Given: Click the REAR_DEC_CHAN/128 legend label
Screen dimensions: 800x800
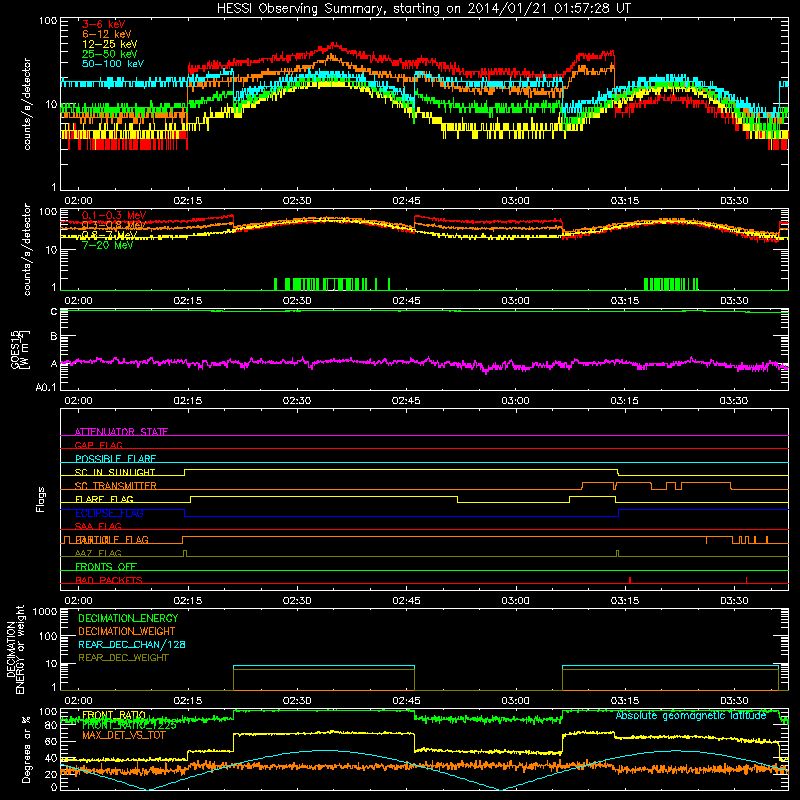Looking at the screenshot, I should pyautogui.click(x=132, y=645).
